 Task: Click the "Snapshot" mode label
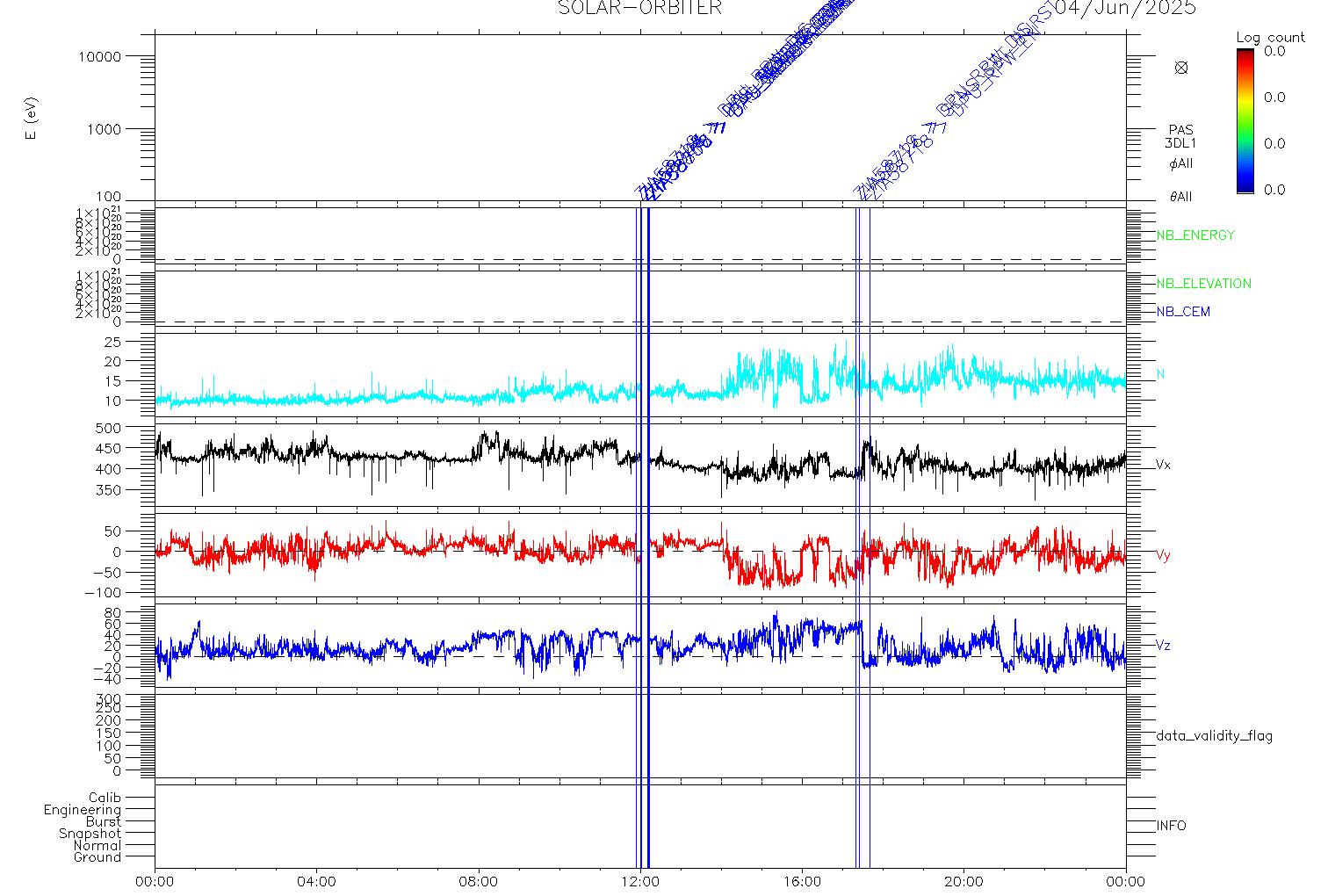pyautogui.click(x=90, y=834)
